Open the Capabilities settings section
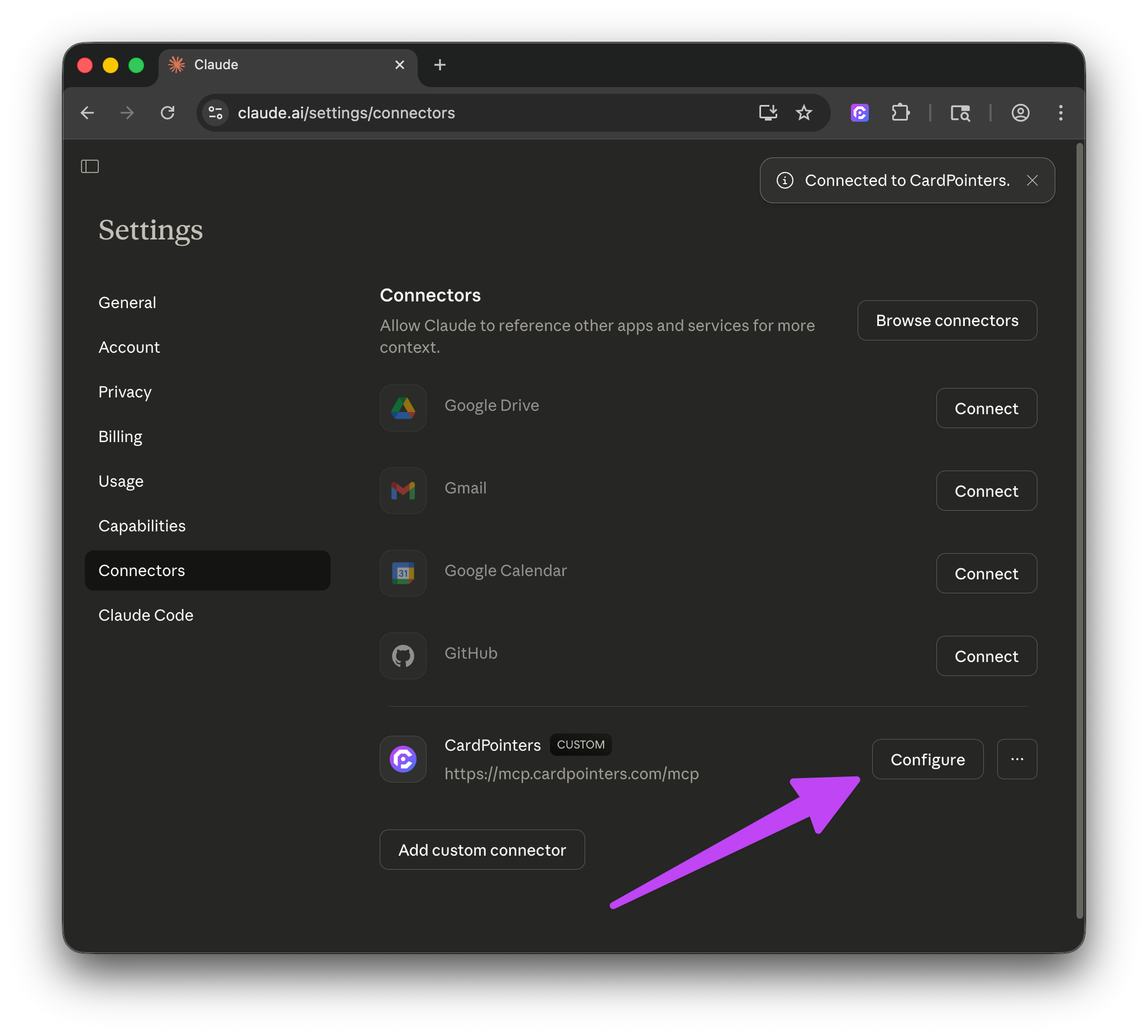Screen dimensions: 1148x1036 coord(142,526)
